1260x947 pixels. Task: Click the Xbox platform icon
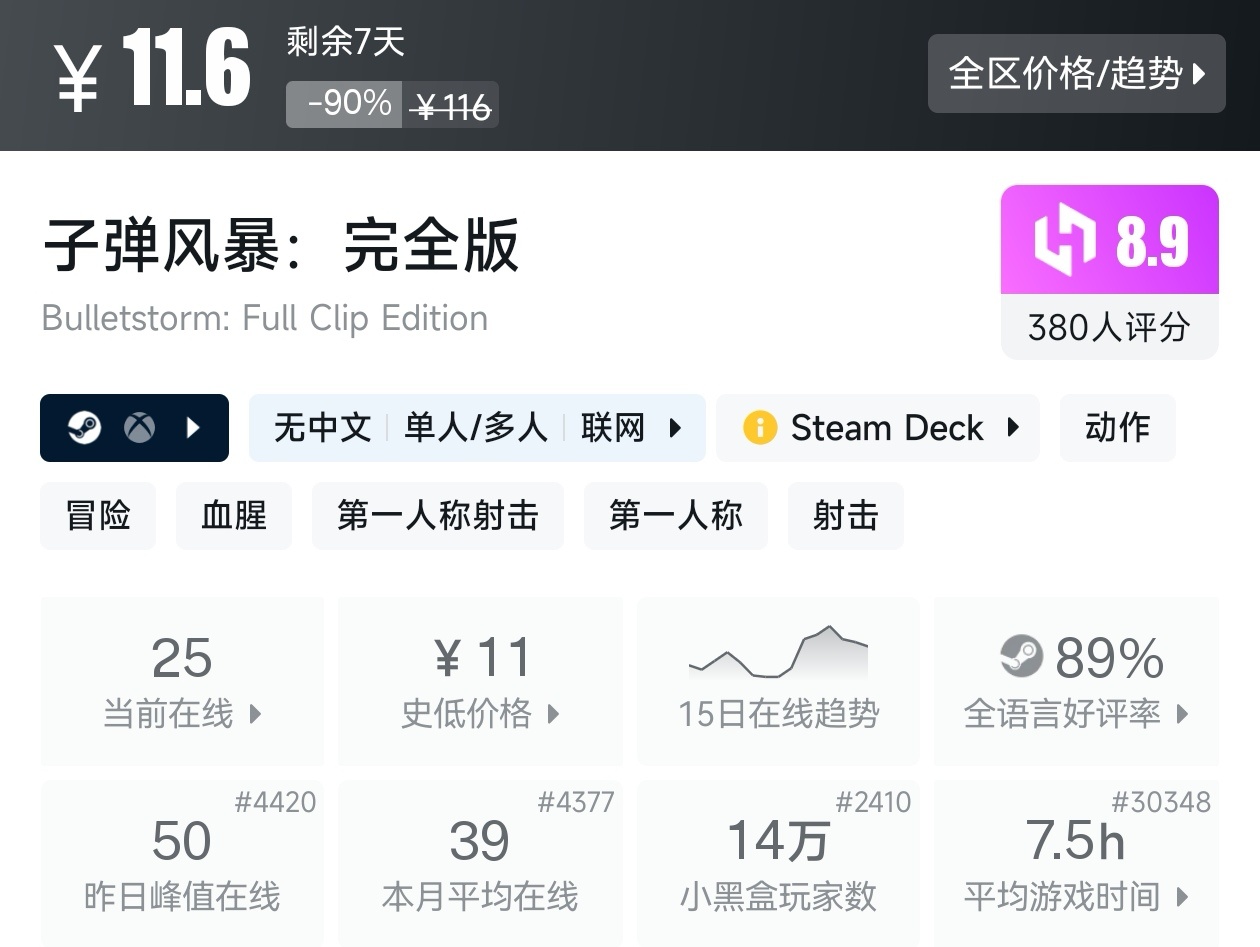point(140,428)
